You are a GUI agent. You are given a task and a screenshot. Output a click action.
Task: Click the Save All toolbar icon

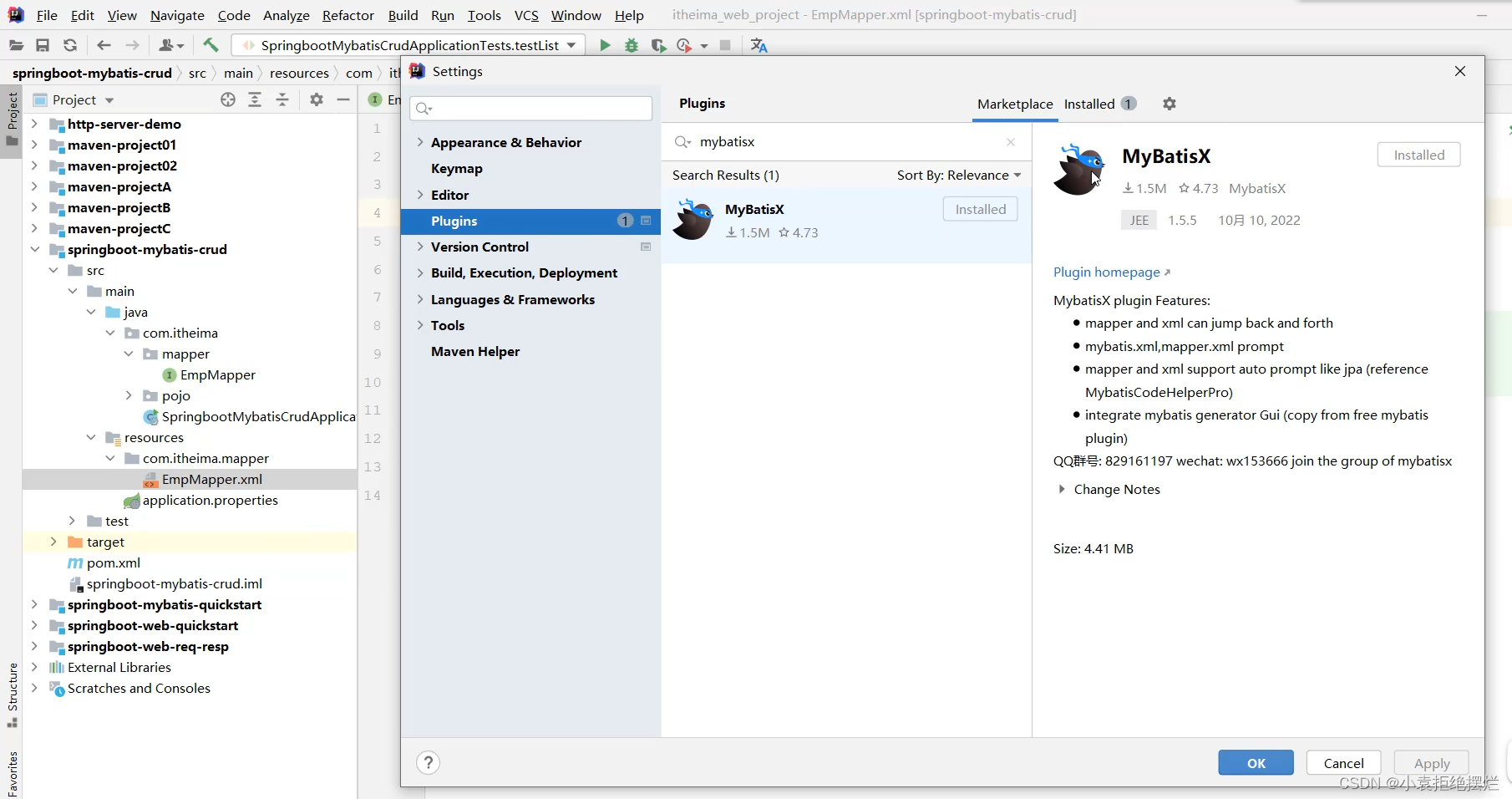43,45
